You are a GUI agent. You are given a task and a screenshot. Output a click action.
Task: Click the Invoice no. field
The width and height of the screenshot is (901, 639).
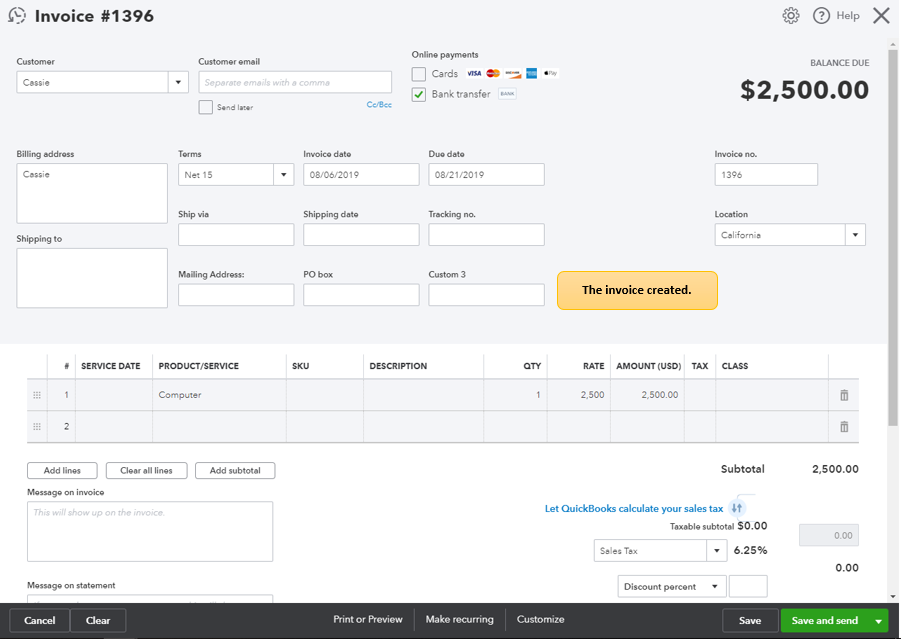tap(766, 175)
